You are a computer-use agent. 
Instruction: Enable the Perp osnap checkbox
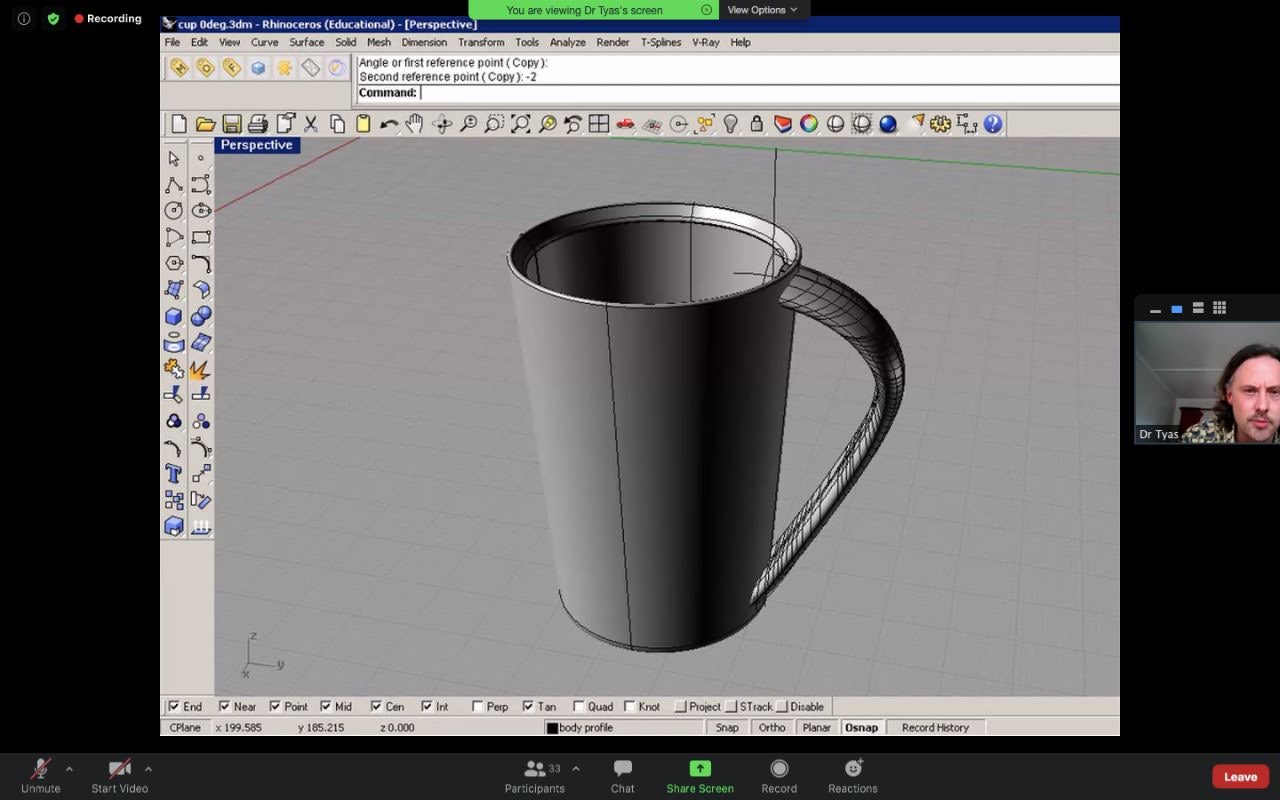point(478,707)
